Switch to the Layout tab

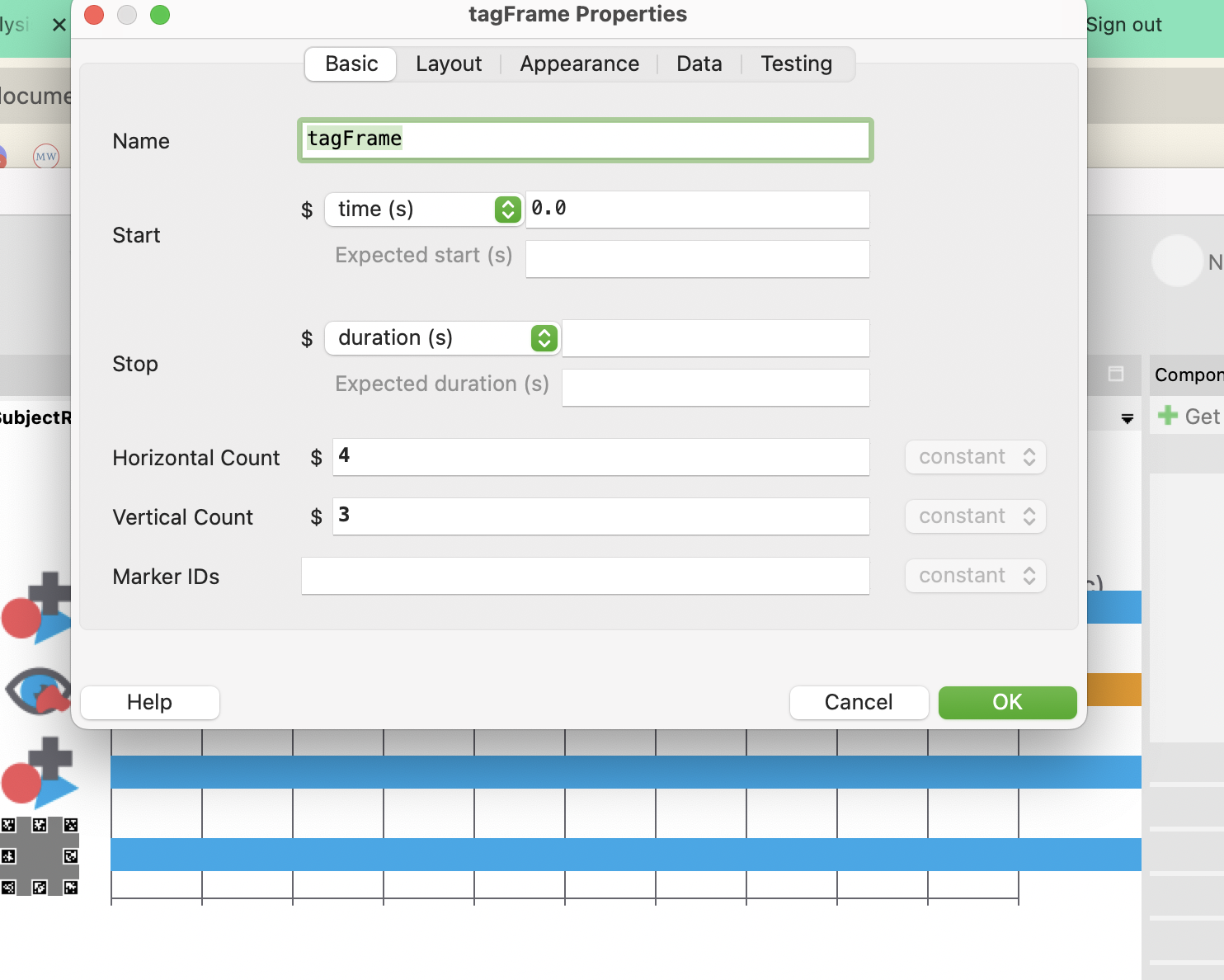[449, 64]
